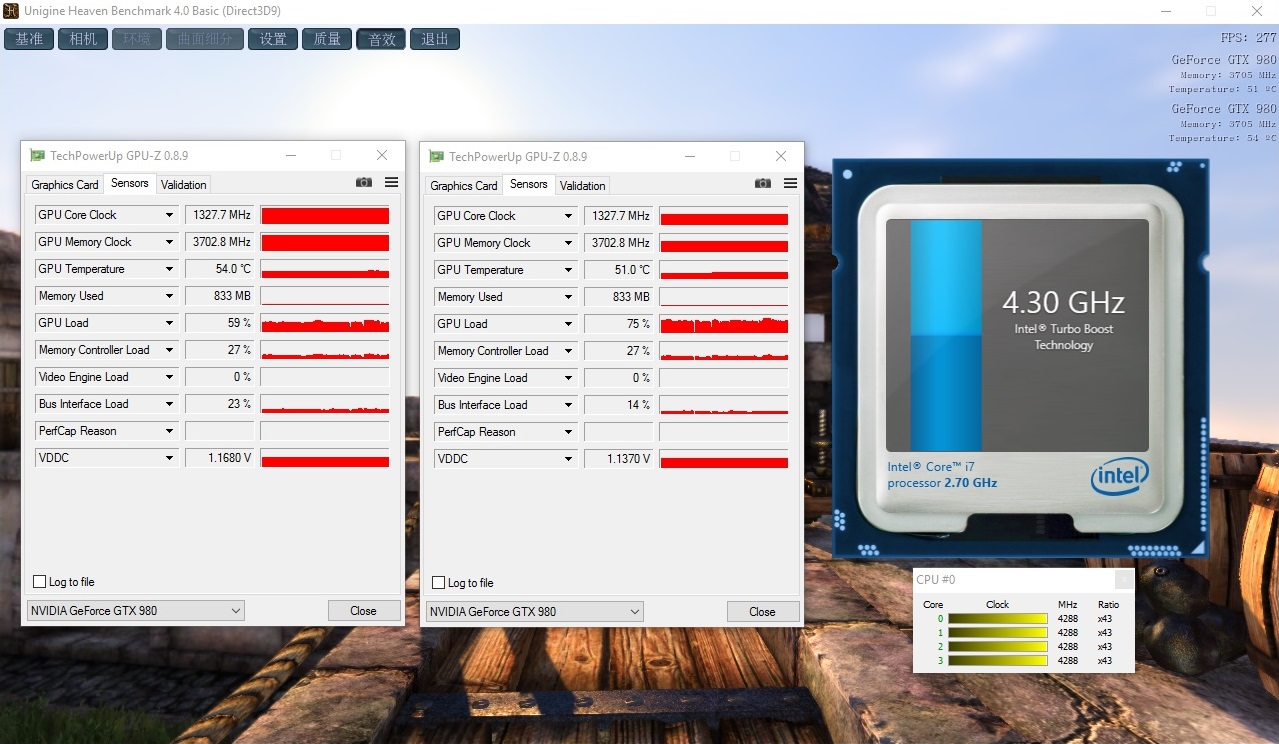Open the hamburger menu in left GPU-Z window
This screenshot has width=1279, height=744.
click(x=391, y=183)
